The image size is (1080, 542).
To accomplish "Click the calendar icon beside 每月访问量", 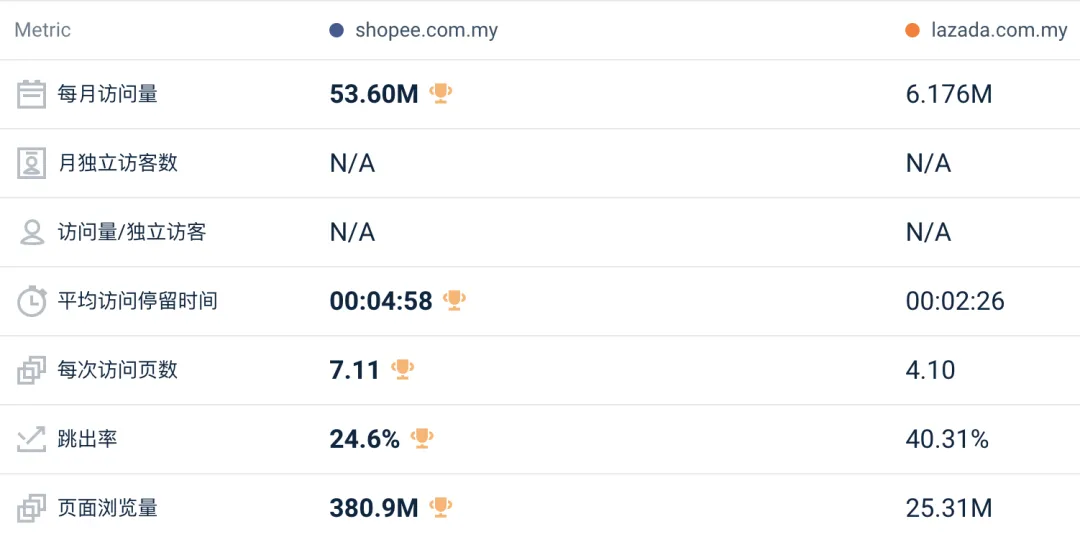I will (x=32, y=94).
